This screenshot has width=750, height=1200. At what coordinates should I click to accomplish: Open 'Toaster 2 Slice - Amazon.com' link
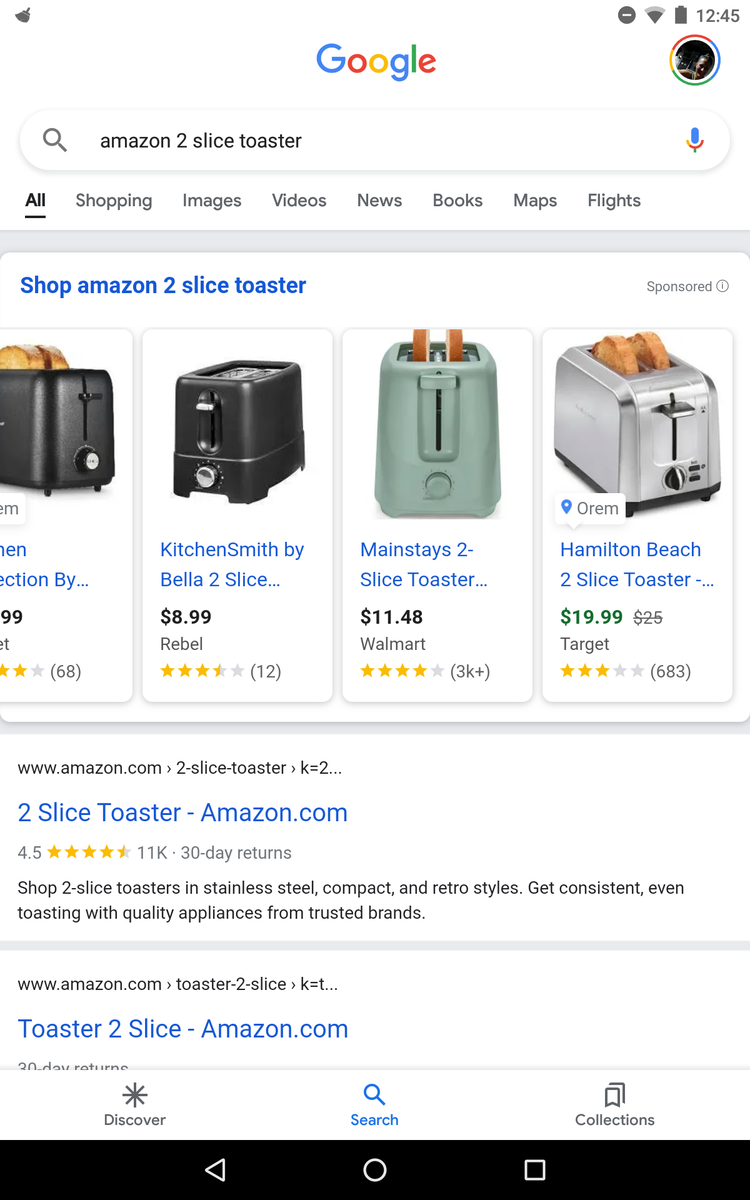tap(183, 1029)
